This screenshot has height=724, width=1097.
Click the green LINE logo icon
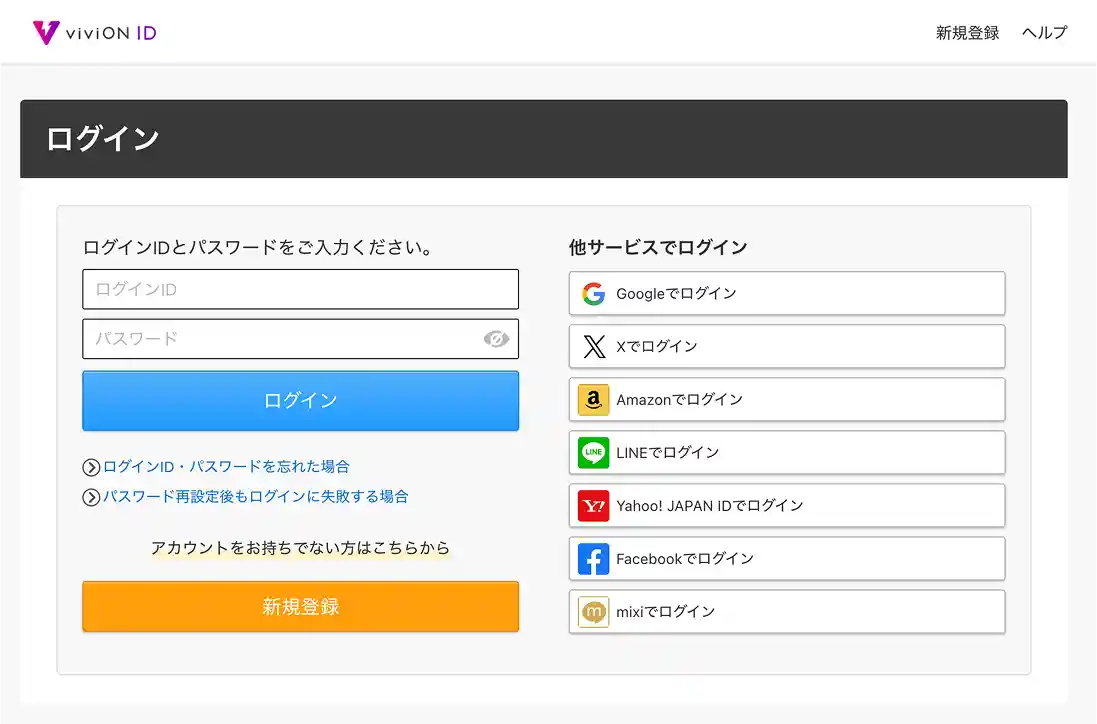coord(593,453)
